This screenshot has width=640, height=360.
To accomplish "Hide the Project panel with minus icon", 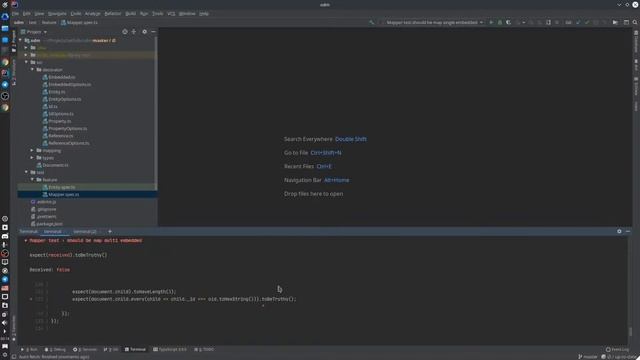I will point(153,31).
